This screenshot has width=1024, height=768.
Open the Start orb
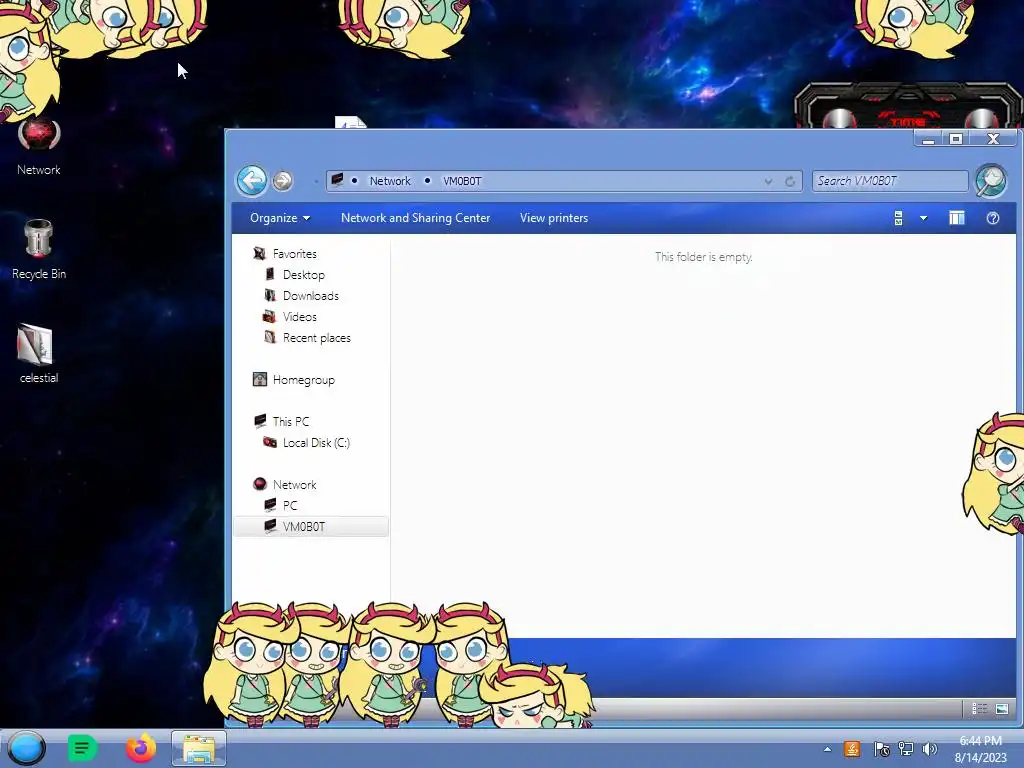click(26, 748)
